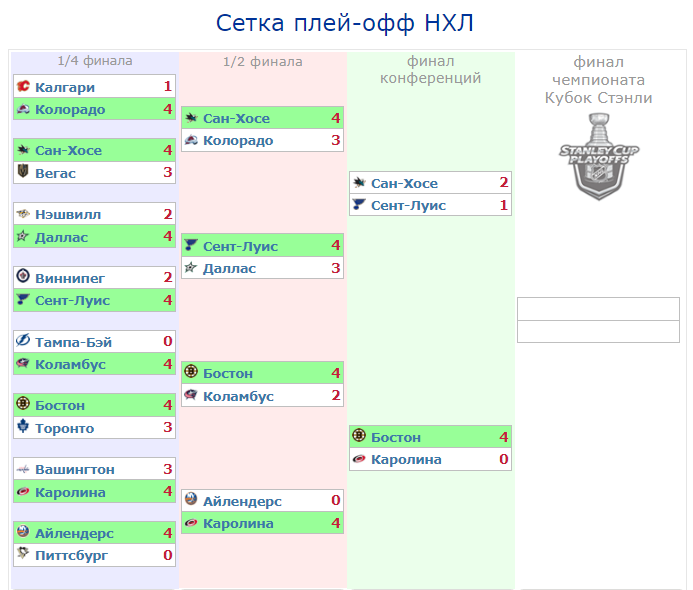Click the Calgary Flames logo icon

point(23,87)
